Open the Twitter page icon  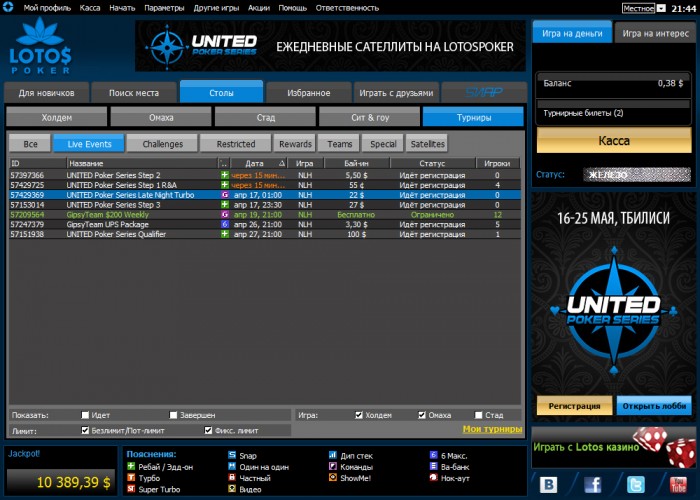[635, 485]
